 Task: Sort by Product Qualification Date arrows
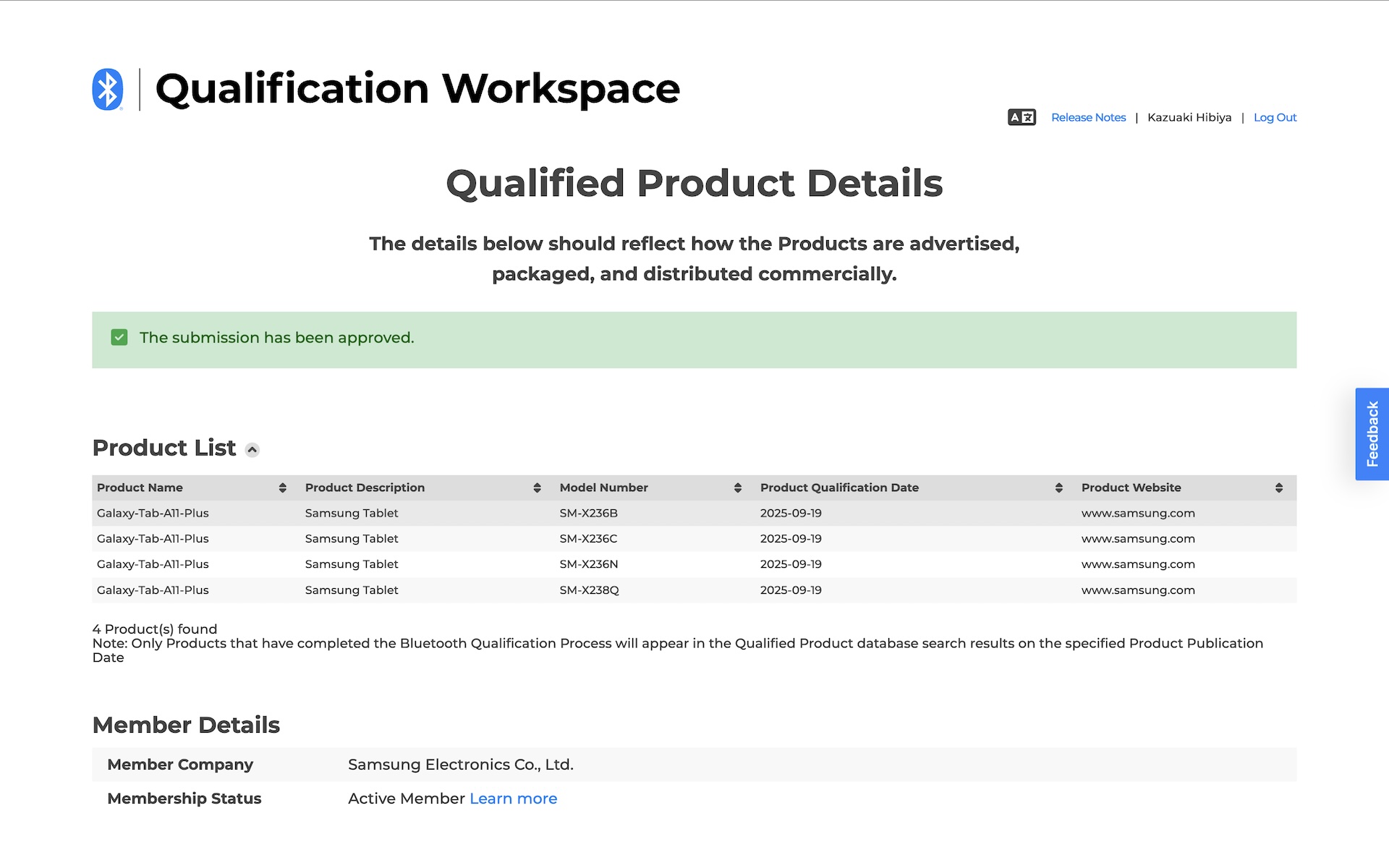pyautogui.click(x=1059, y=488)
